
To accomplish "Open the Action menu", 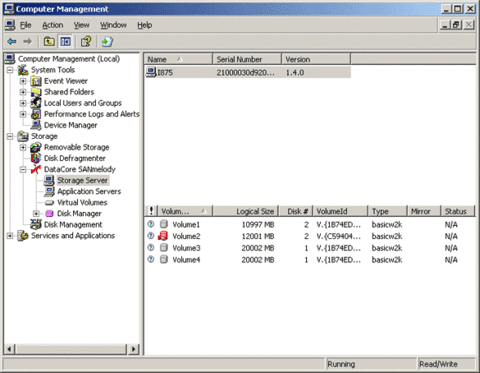I will click(53, 25).
